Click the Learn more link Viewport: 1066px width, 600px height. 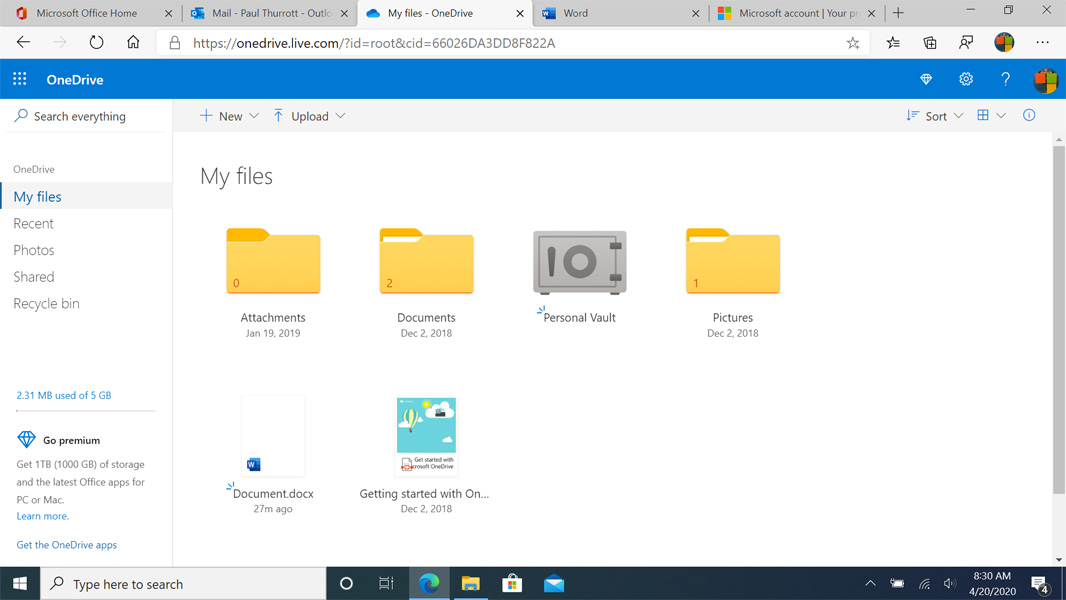(x=42, y=516)
